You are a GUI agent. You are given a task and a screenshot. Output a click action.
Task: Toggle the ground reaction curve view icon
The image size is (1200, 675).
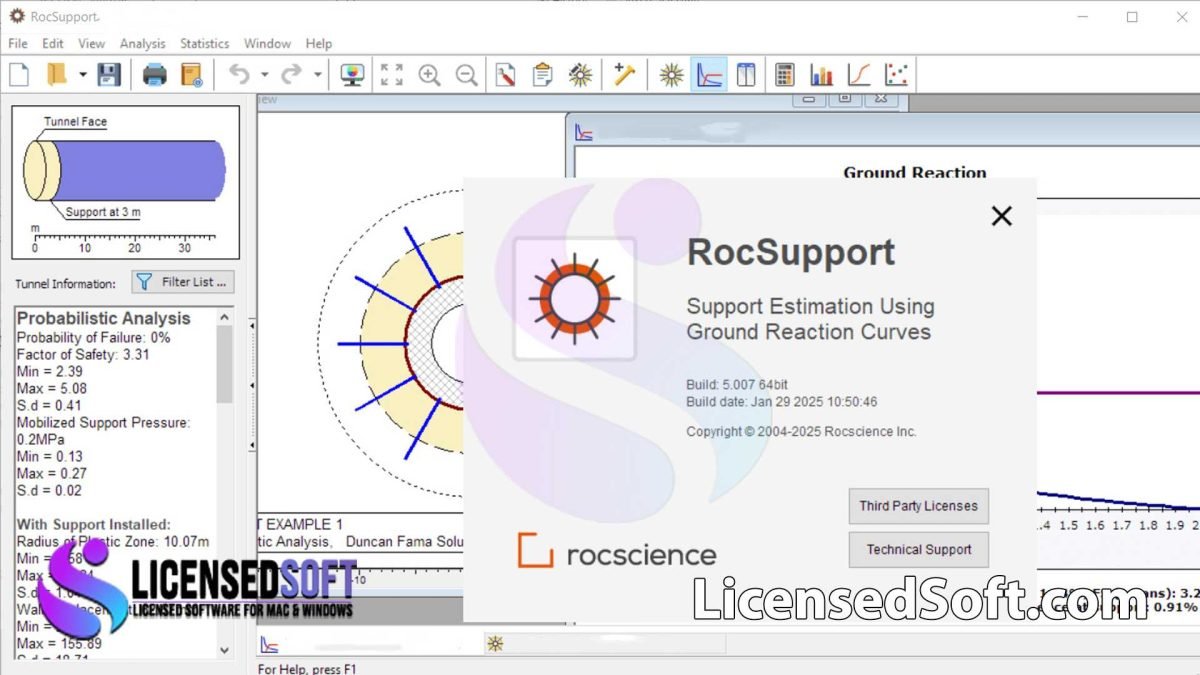point(709,75)
